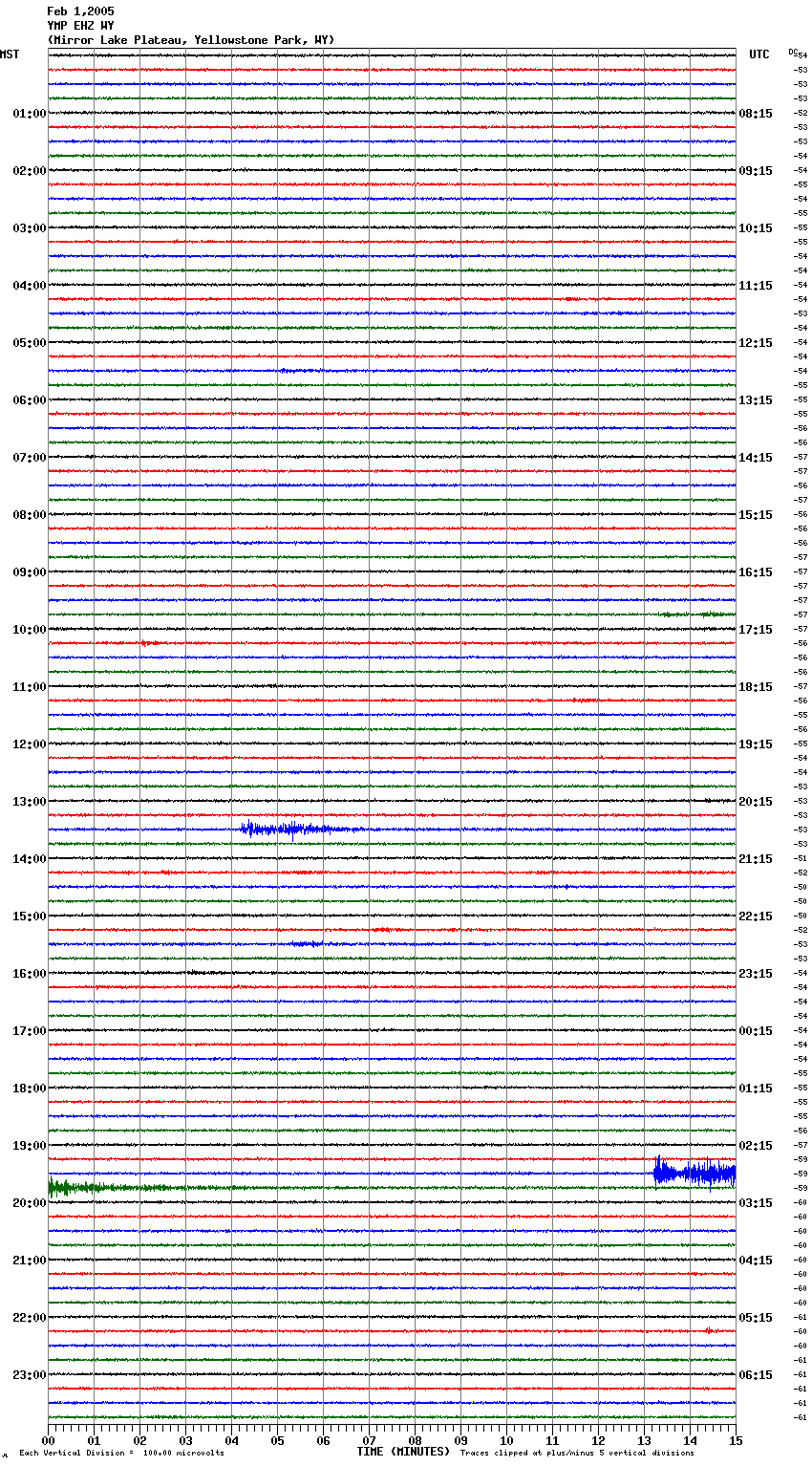Viewport: 812px width, 1466px height.
Task: Click the 19:15 UTC time label
Action: (x=756, y=744)
